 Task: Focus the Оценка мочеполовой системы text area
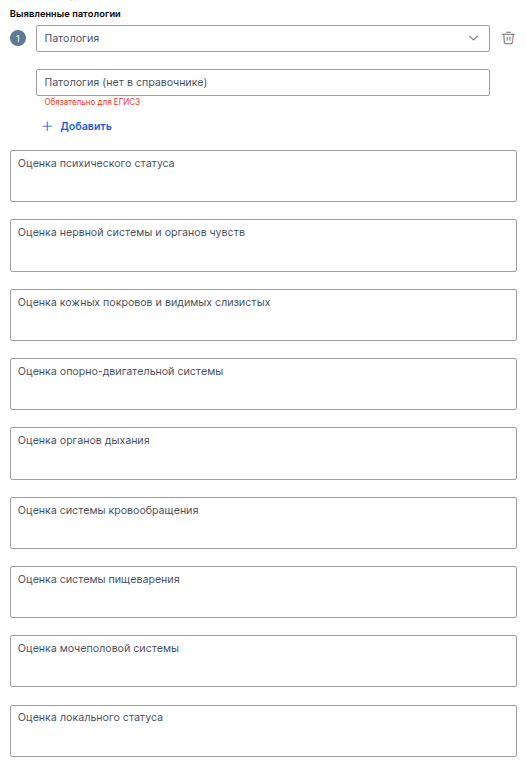263,661
